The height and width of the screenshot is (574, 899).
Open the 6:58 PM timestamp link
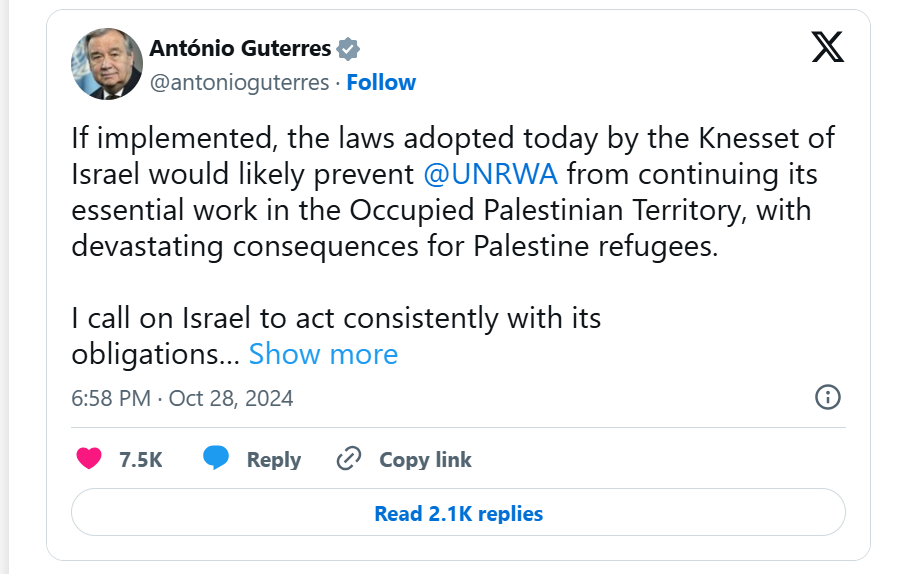click(x=110, y=398)
